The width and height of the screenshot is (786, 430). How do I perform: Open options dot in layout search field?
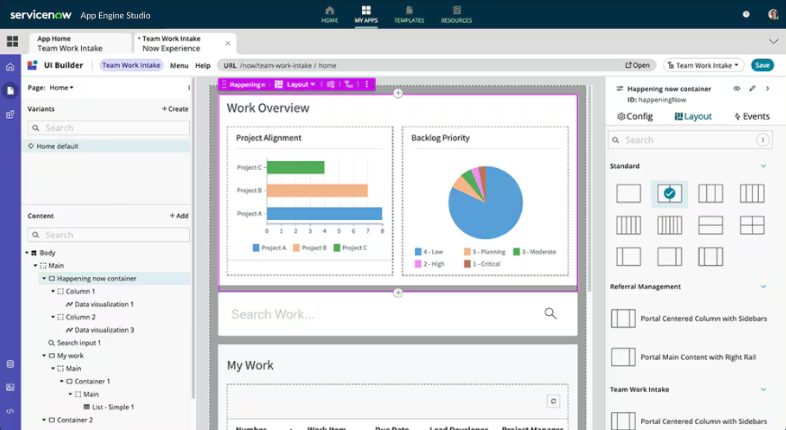pyautogui.click(x=762, y=140)
